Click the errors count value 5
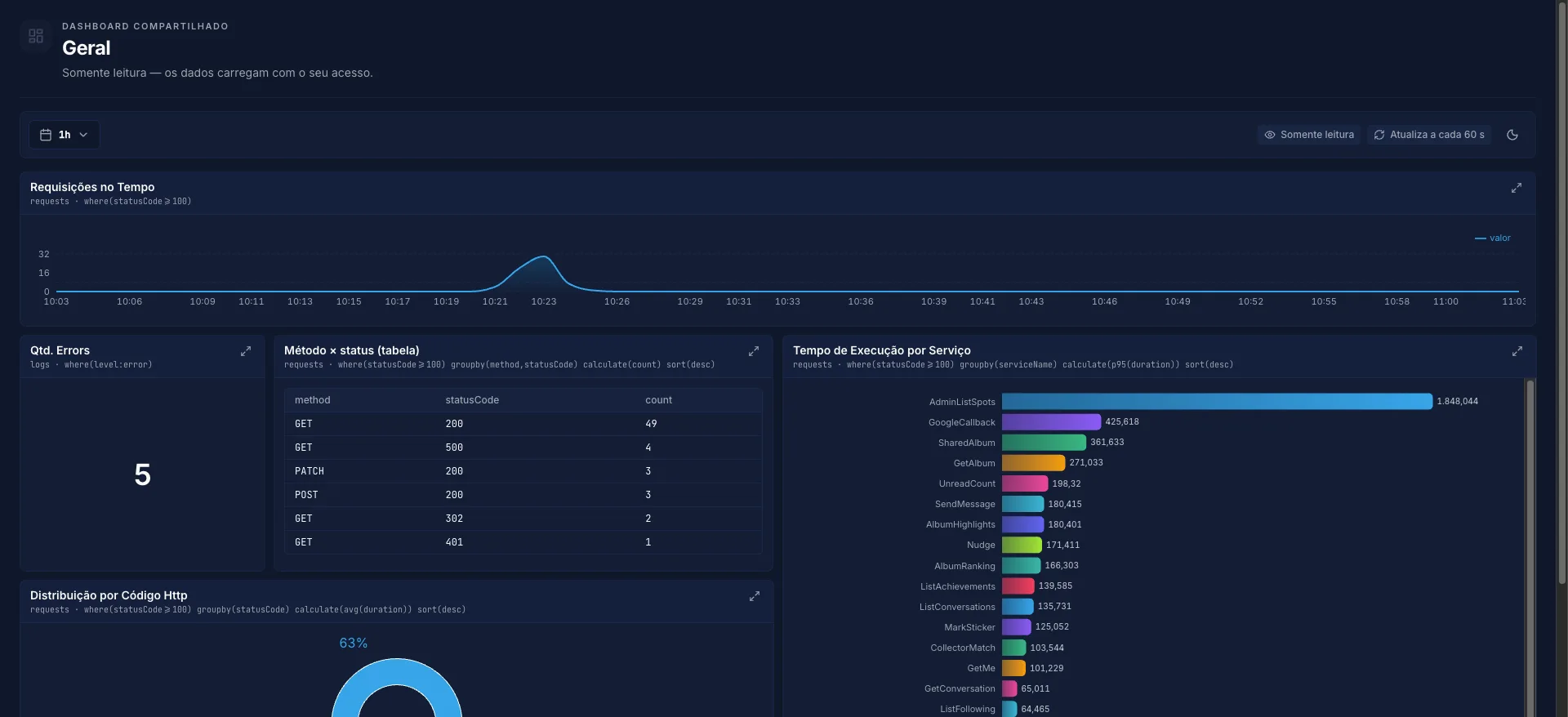 pos(142,474)
